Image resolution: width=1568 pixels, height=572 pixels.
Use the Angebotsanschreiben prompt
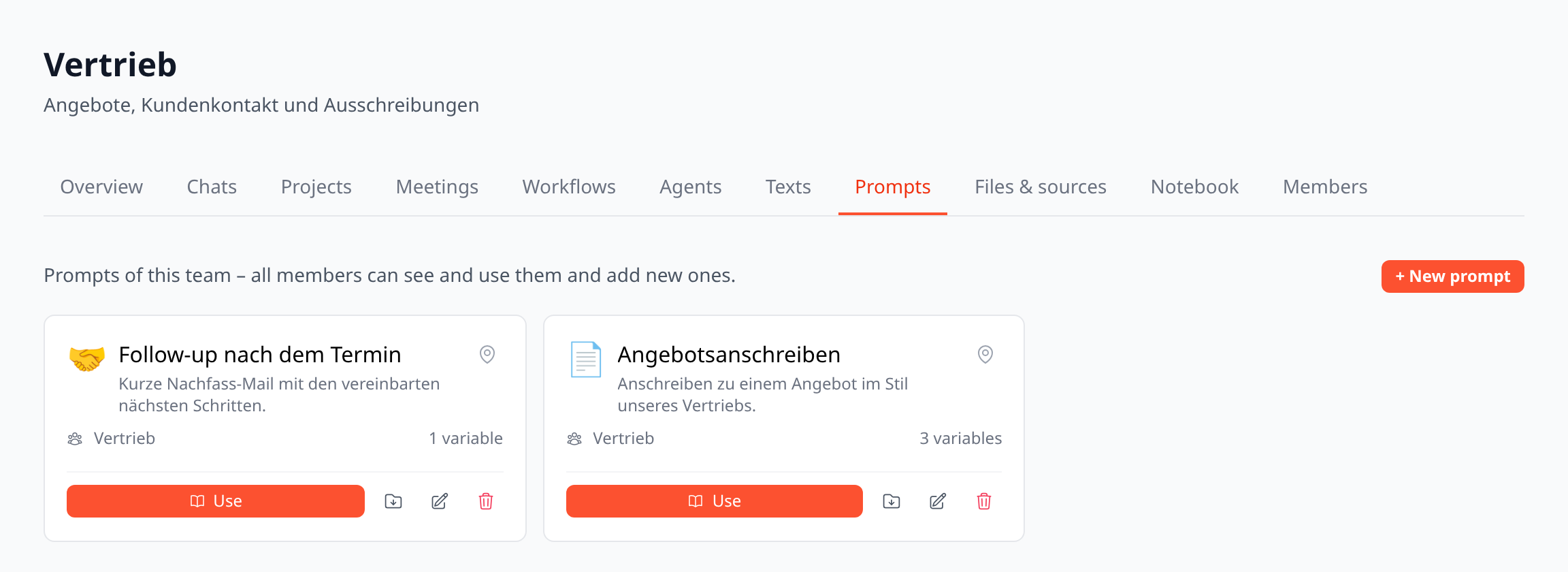[715, 501]
